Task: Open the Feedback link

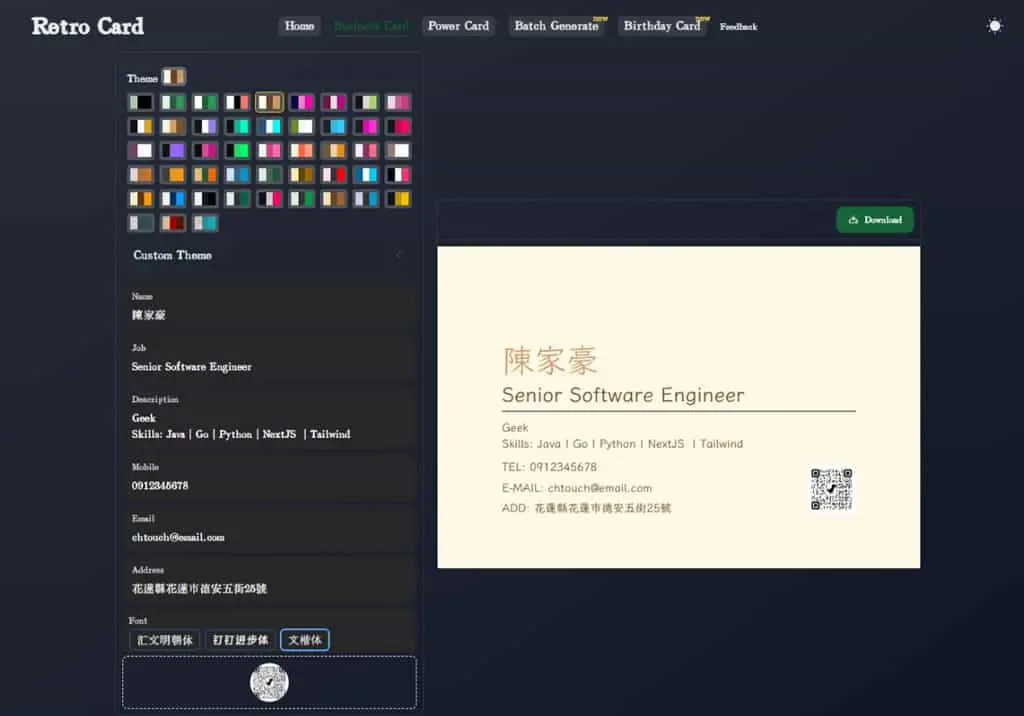Action: pos(739,27)
